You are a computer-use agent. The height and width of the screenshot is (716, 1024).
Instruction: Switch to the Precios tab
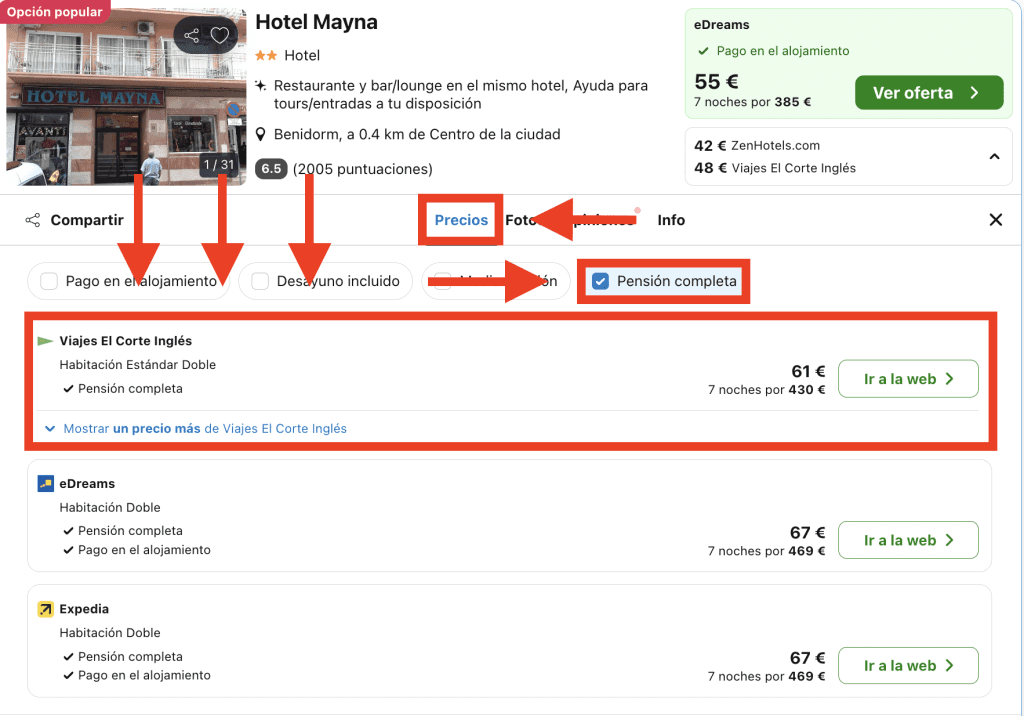click(461, 220)
